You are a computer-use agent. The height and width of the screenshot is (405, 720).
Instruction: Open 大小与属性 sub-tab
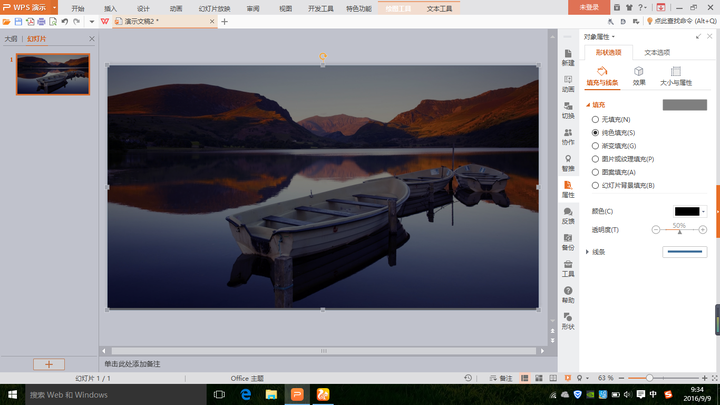point(676,76)
